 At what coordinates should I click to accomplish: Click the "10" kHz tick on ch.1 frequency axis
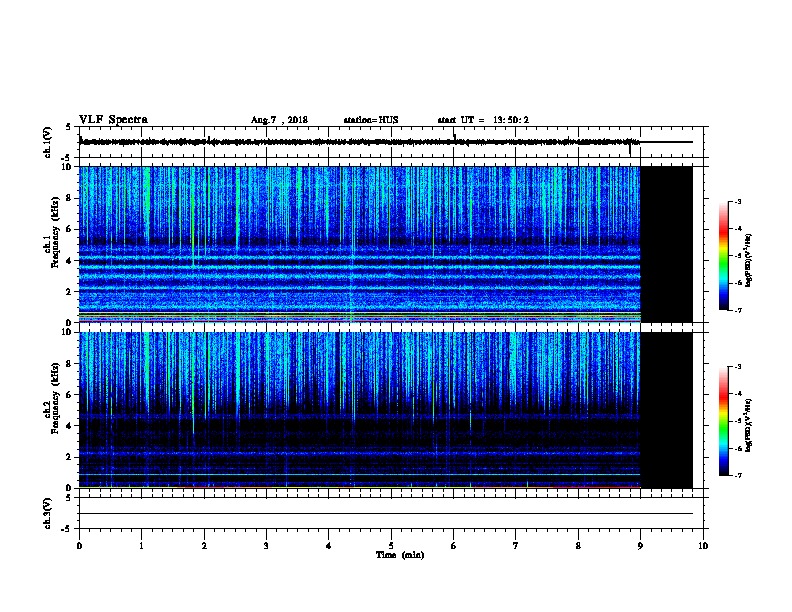68,167
